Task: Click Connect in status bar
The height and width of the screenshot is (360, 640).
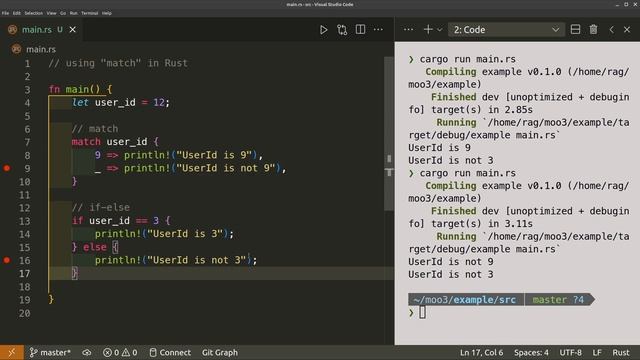Action: coord(170,352)
